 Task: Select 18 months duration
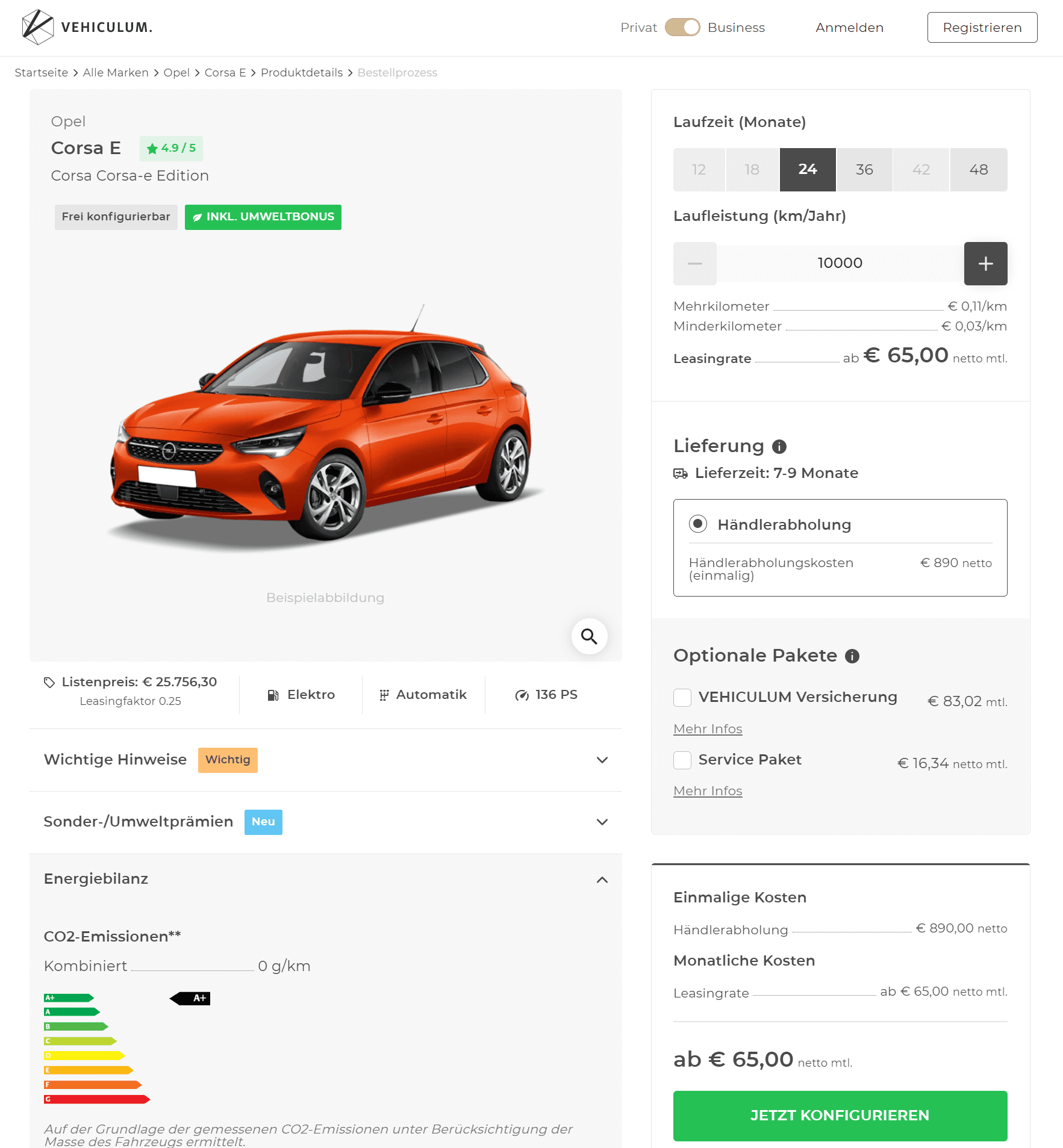pyautogui.click(x=752, y=170)
